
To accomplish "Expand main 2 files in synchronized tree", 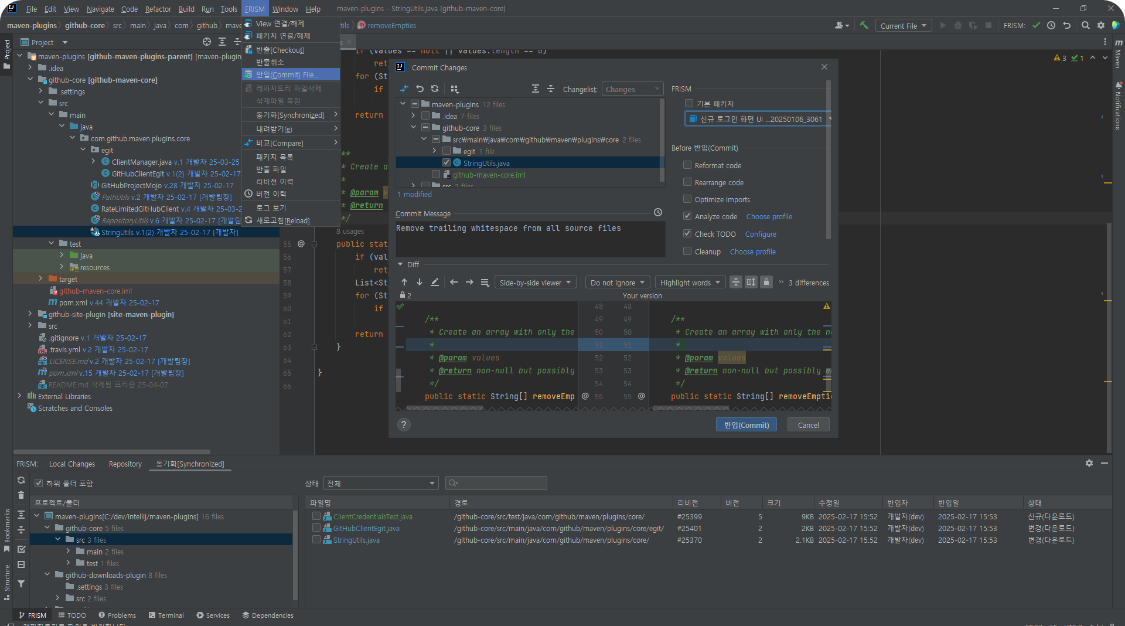I will [69, 551].
